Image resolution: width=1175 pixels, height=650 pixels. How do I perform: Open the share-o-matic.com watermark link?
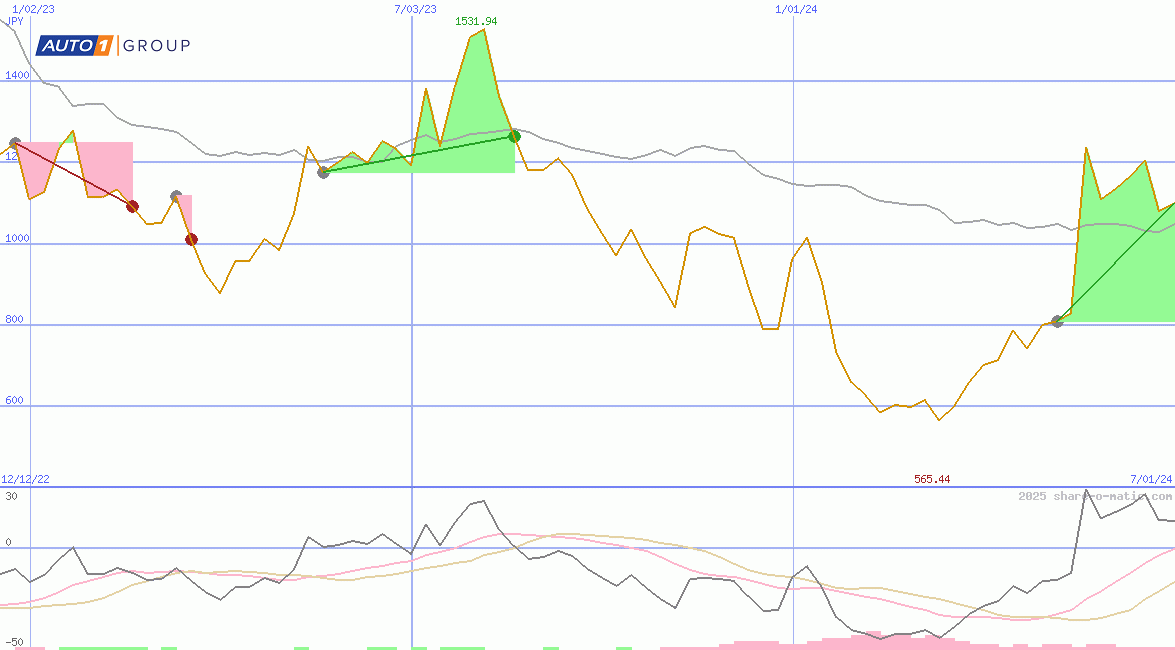[x=1095, y=496]
